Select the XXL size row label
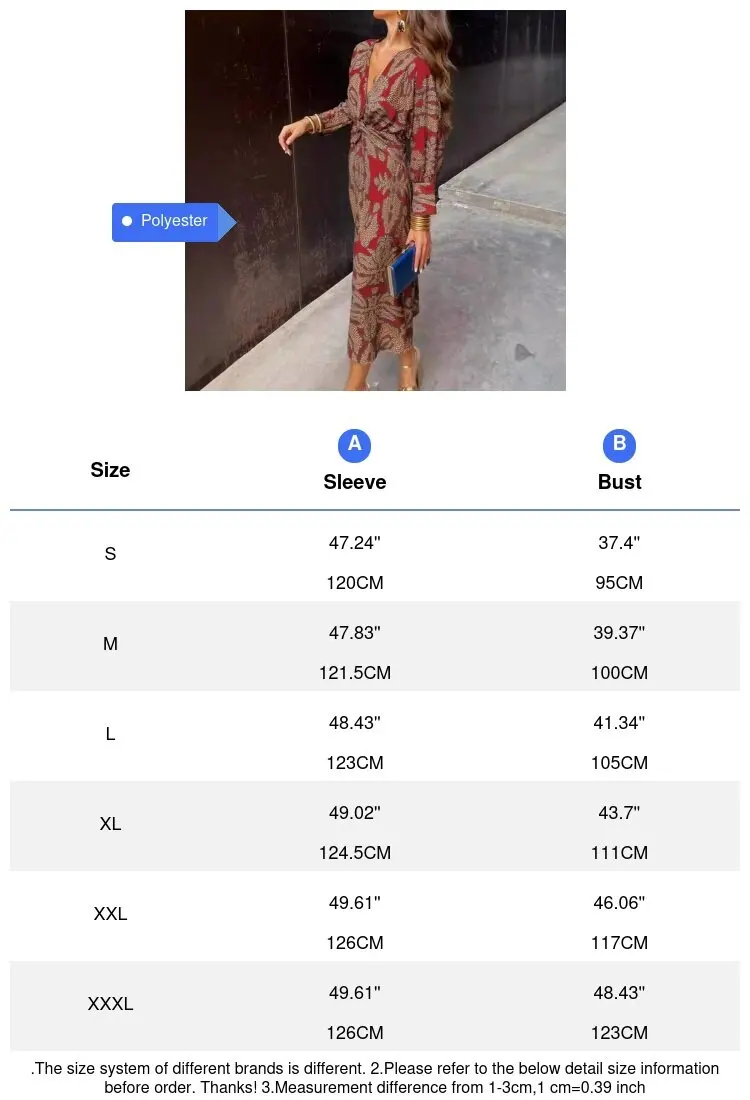The width and height of the screenshot is (750, 1100). coord(110,913)
